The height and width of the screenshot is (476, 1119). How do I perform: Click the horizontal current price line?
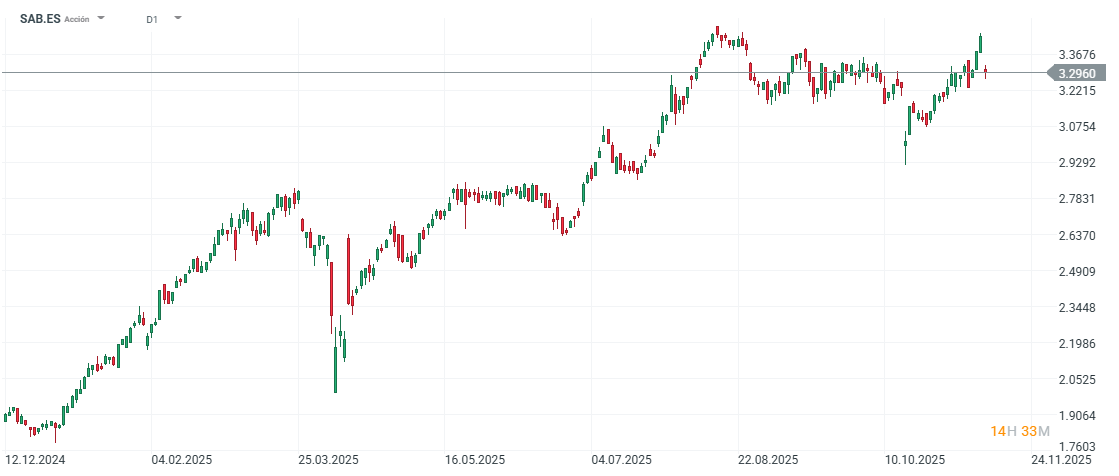[x=500, y=73]
